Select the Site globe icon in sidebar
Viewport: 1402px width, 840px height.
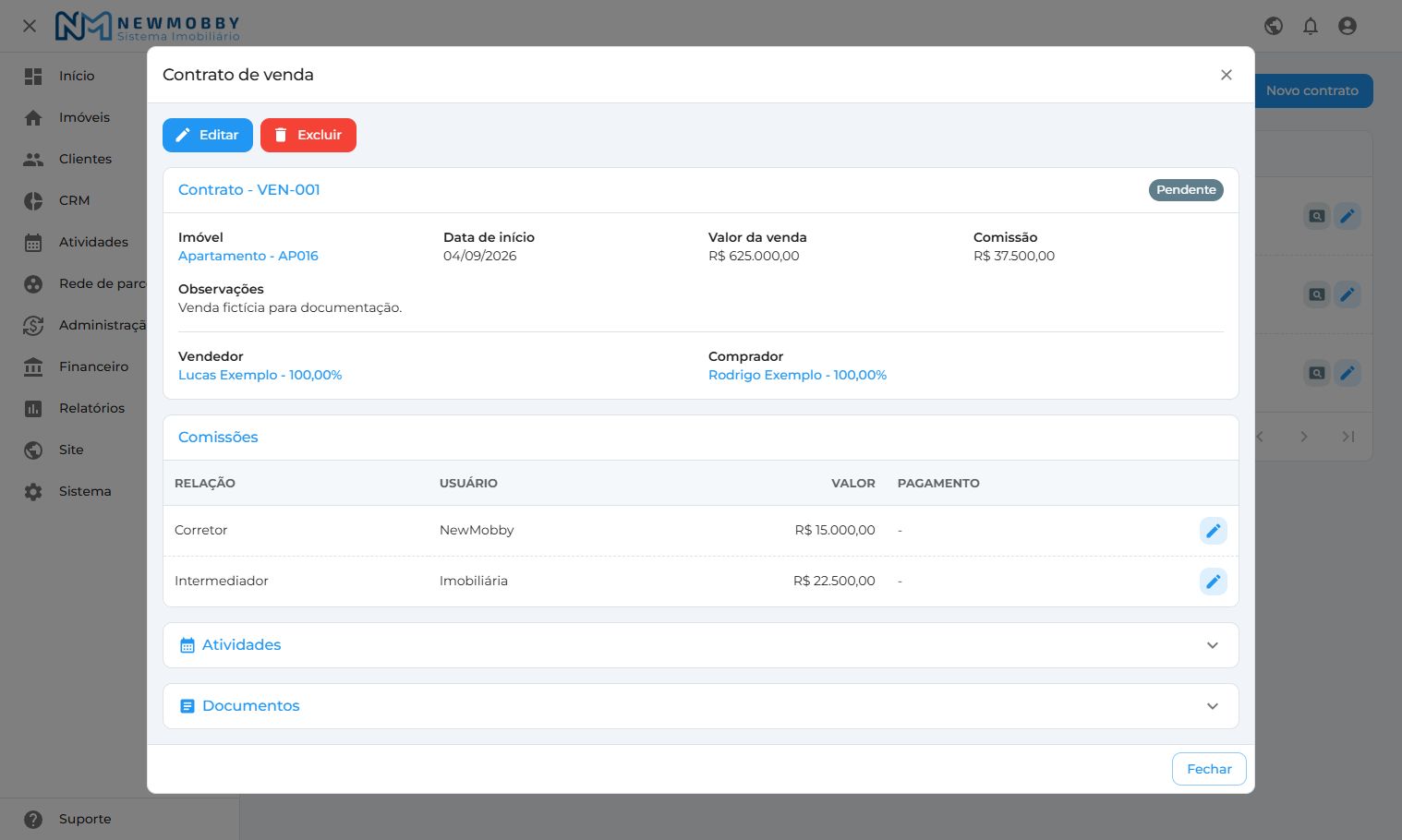(33, 450)
